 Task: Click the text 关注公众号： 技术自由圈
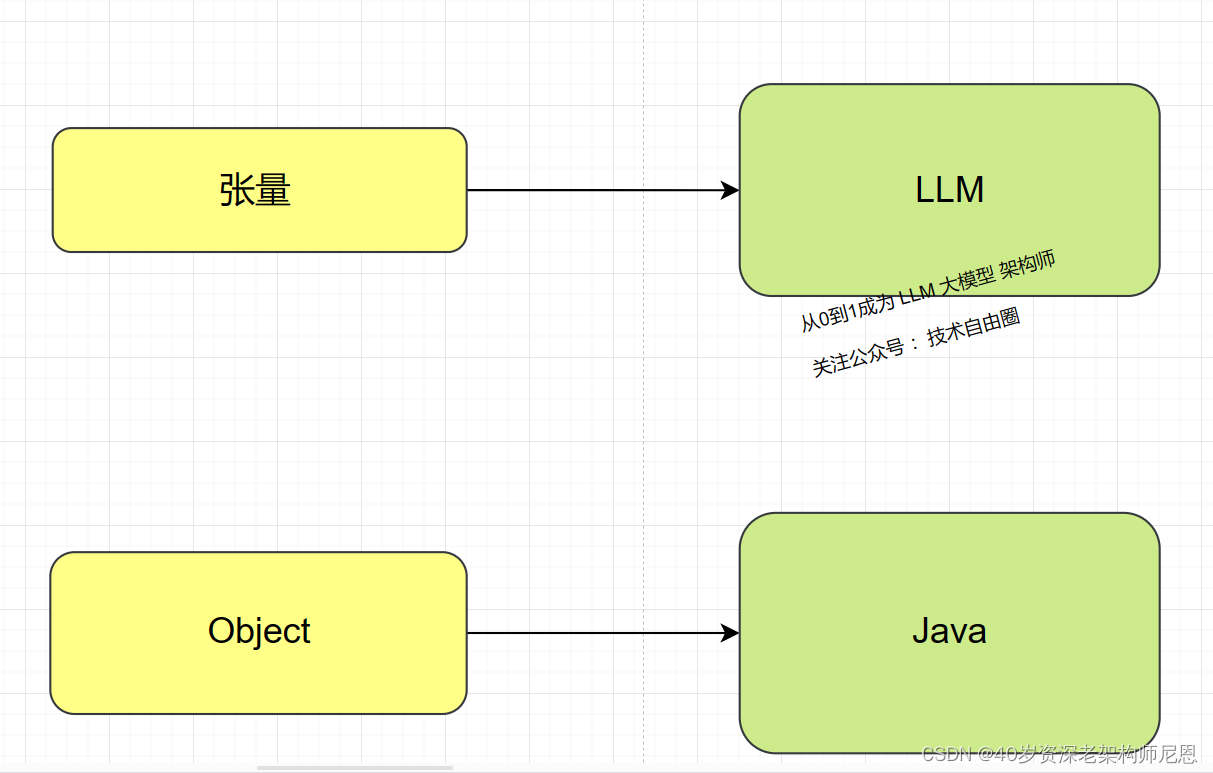click(x=916, y=343)
